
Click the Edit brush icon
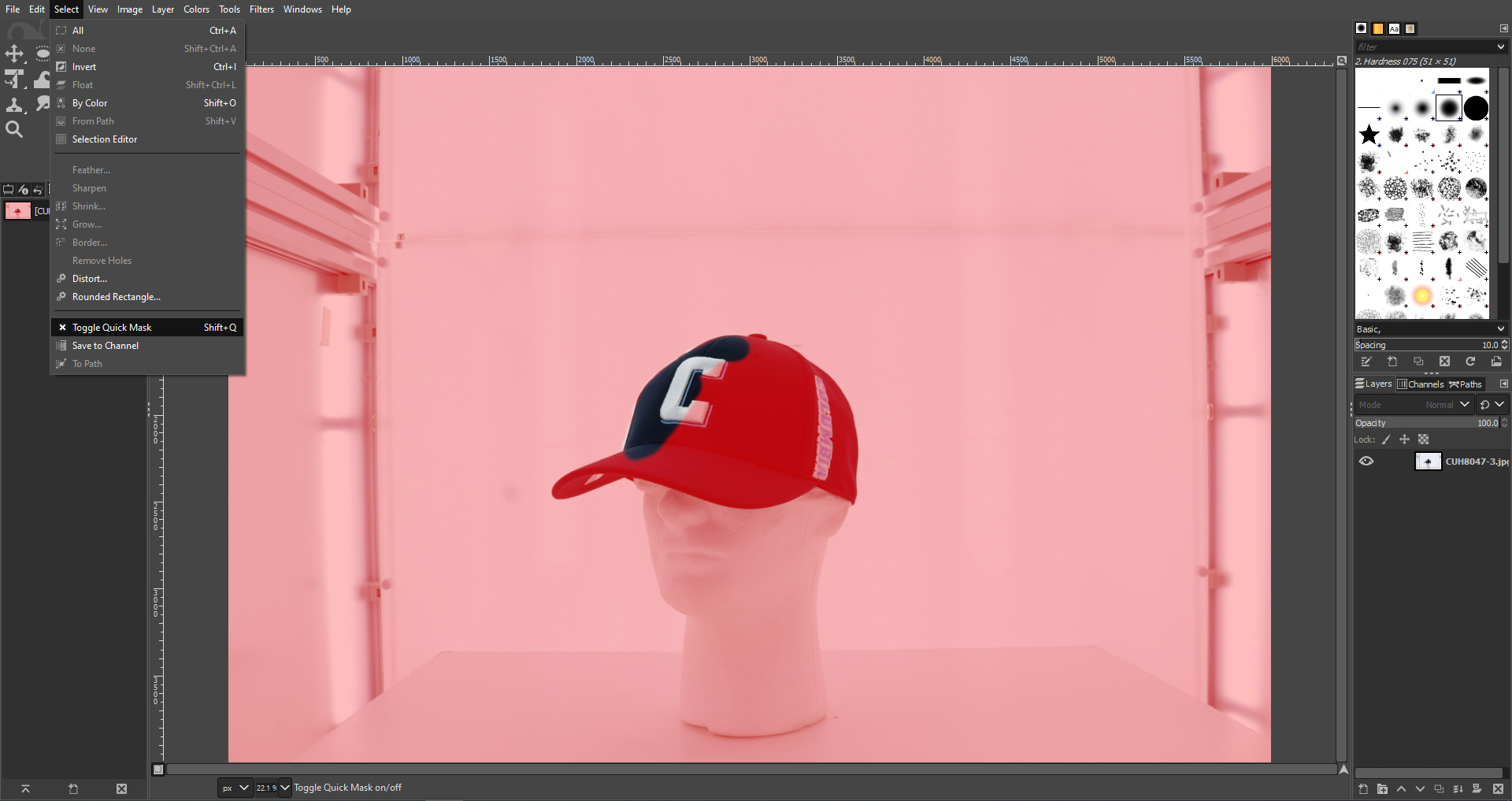[x=1366, y=362]
